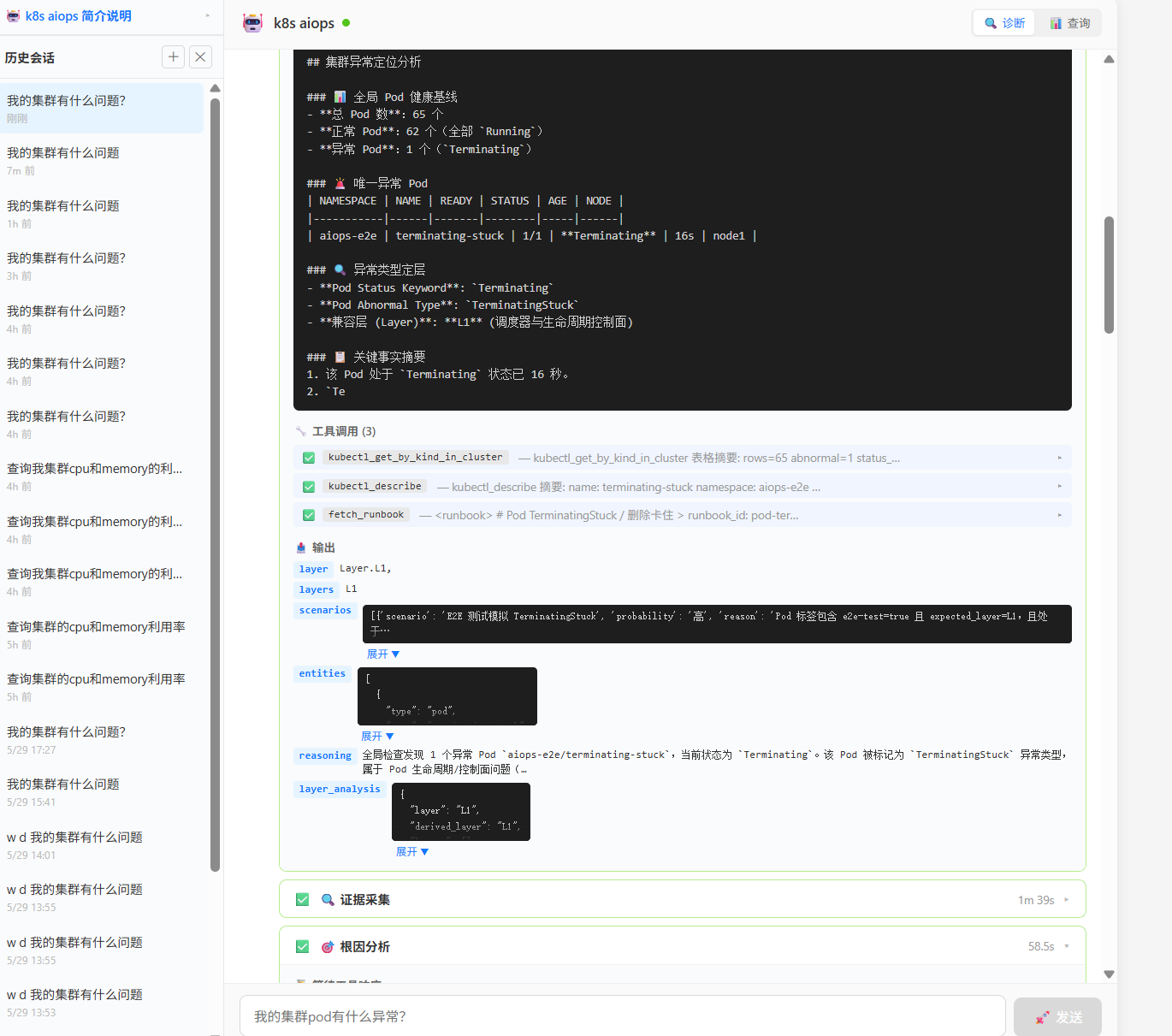Click the green online status dot
This screenshot has width=1172, height=1036.
[x=346, y=23]
